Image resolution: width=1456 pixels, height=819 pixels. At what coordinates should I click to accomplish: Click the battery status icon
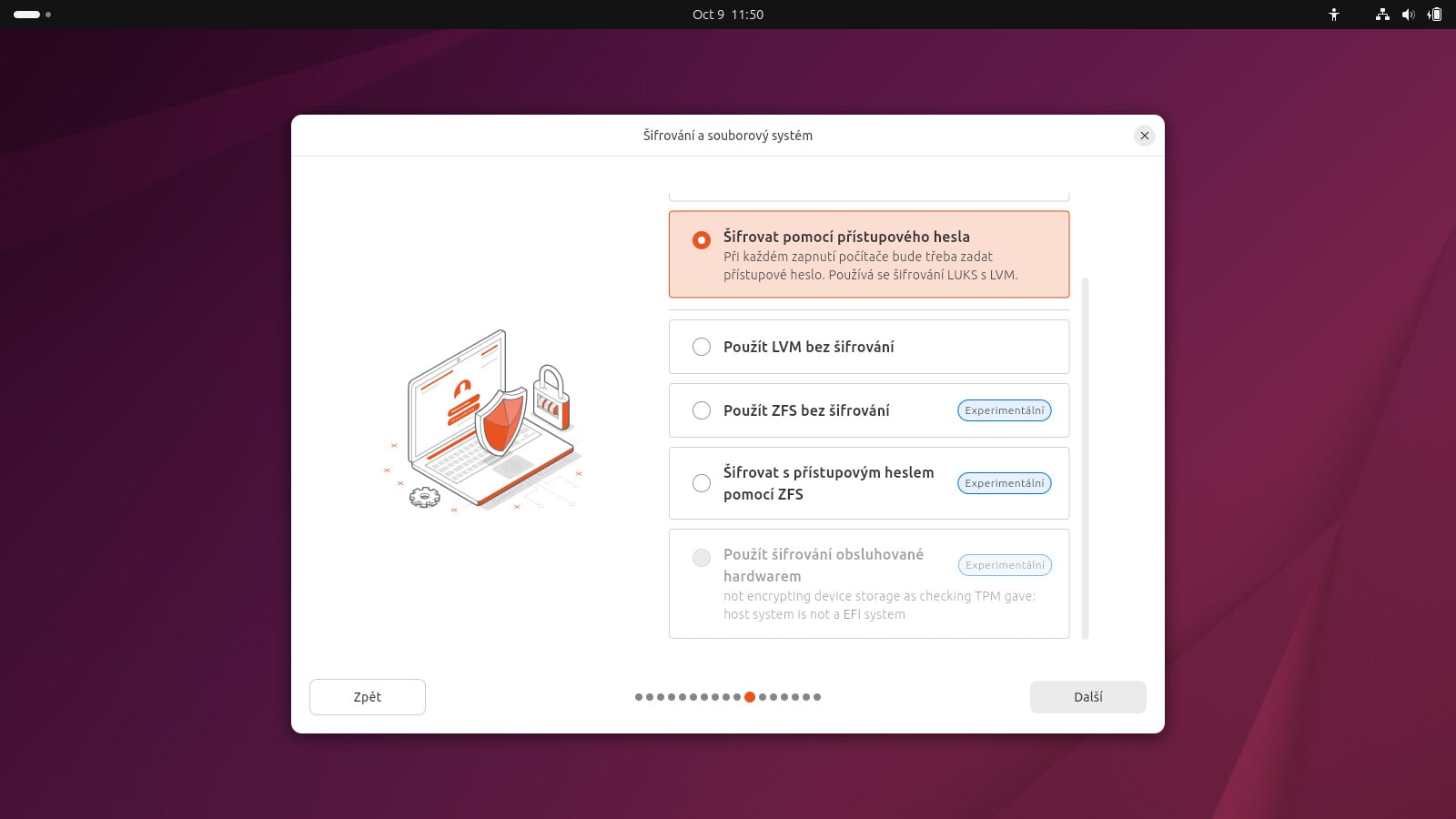pos(1435,15)
